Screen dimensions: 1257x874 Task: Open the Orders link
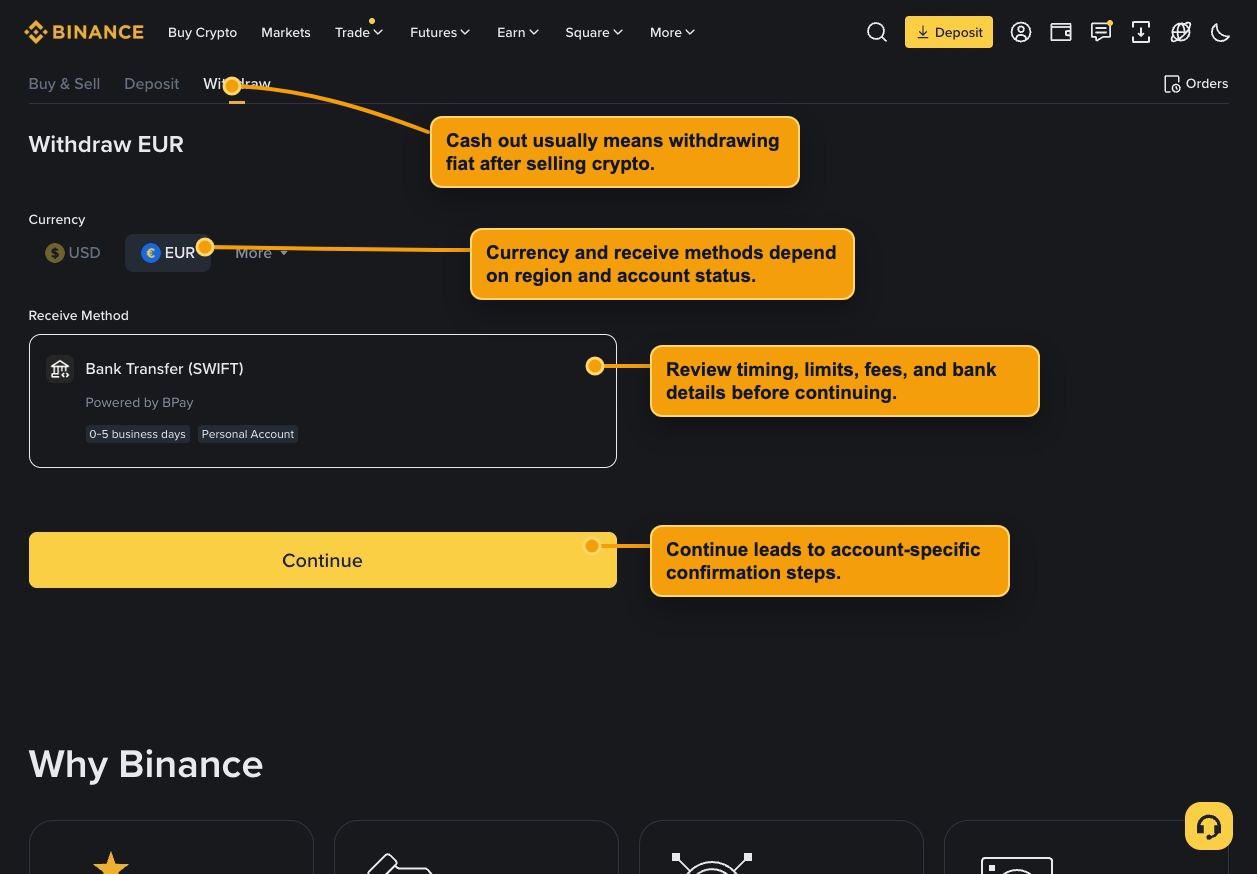(x=1196, y=84)
